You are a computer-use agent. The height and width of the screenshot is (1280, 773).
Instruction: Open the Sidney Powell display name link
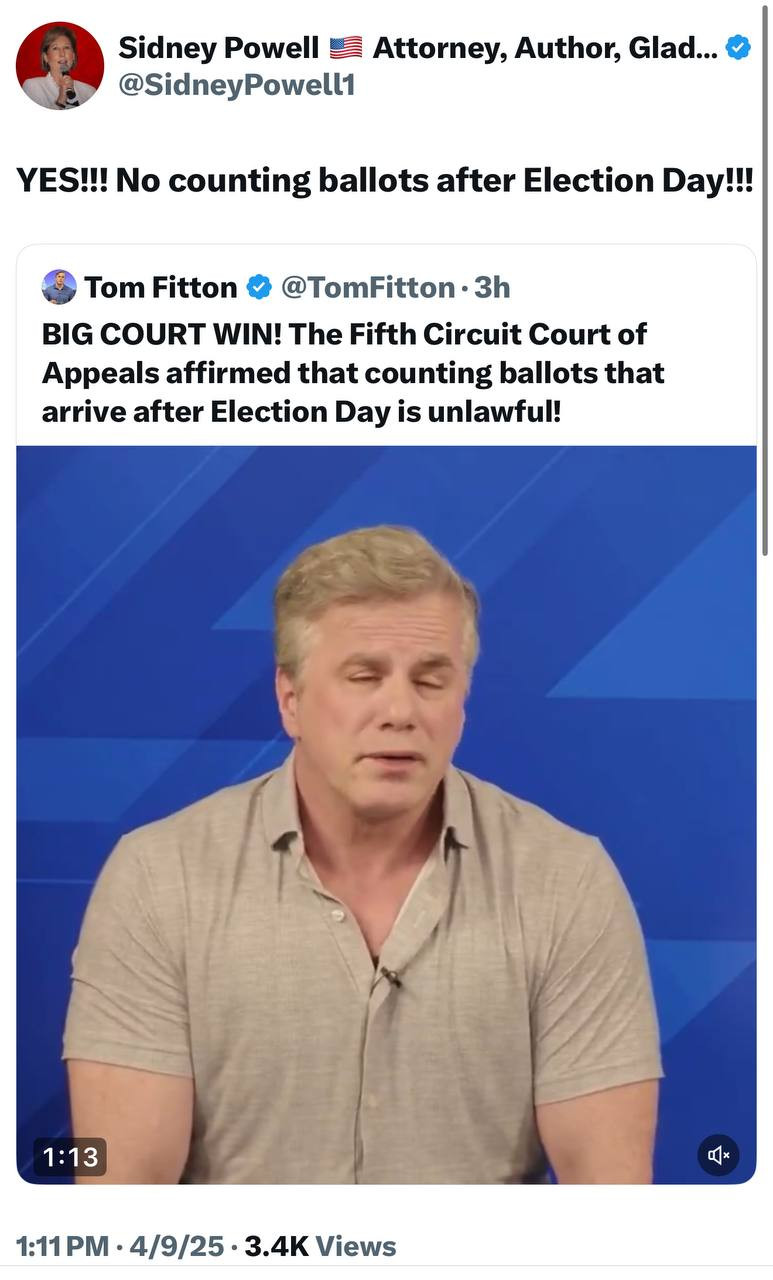(218, 47)
